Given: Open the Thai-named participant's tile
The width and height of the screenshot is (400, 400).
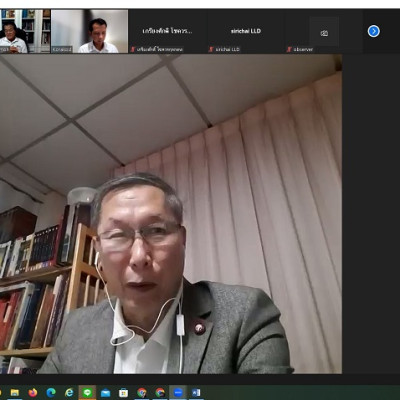Looking at the screenshot, I should (167, 31).
